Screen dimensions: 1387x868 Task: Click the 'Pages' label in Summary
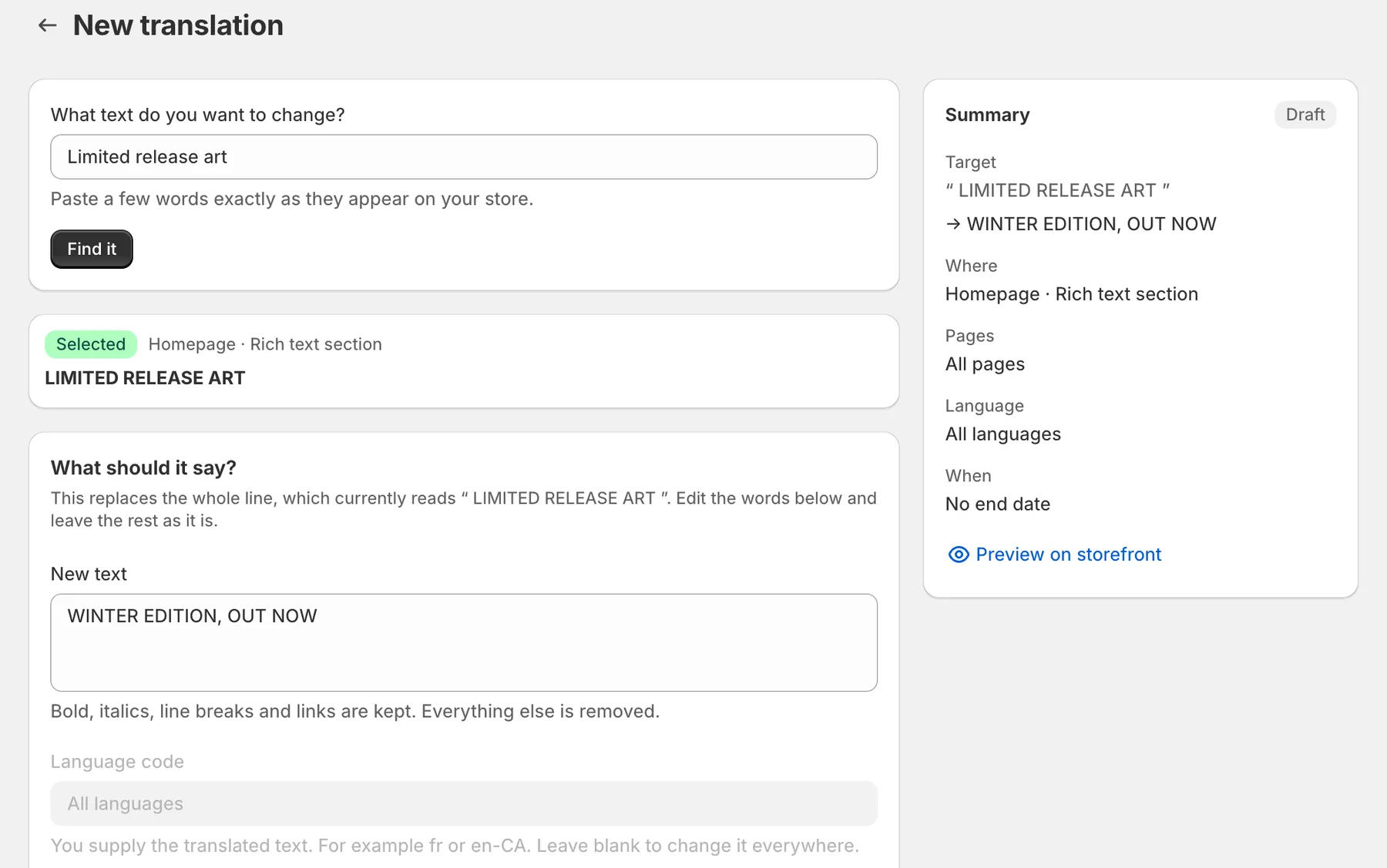coord(969,336)
